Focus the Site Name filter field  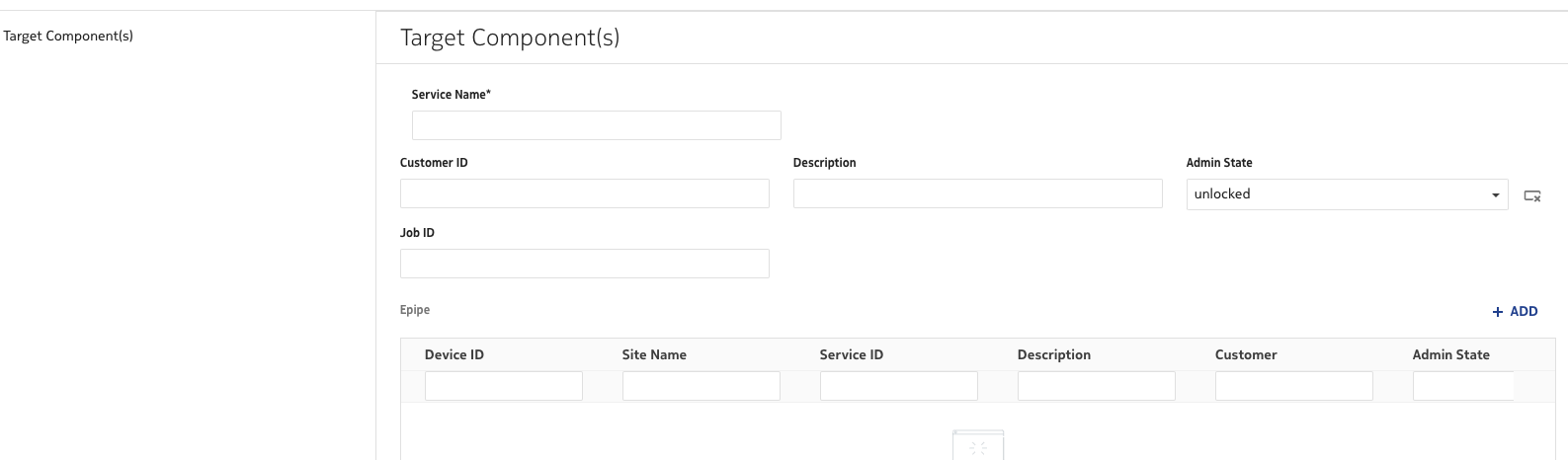[x=701, y=386]
